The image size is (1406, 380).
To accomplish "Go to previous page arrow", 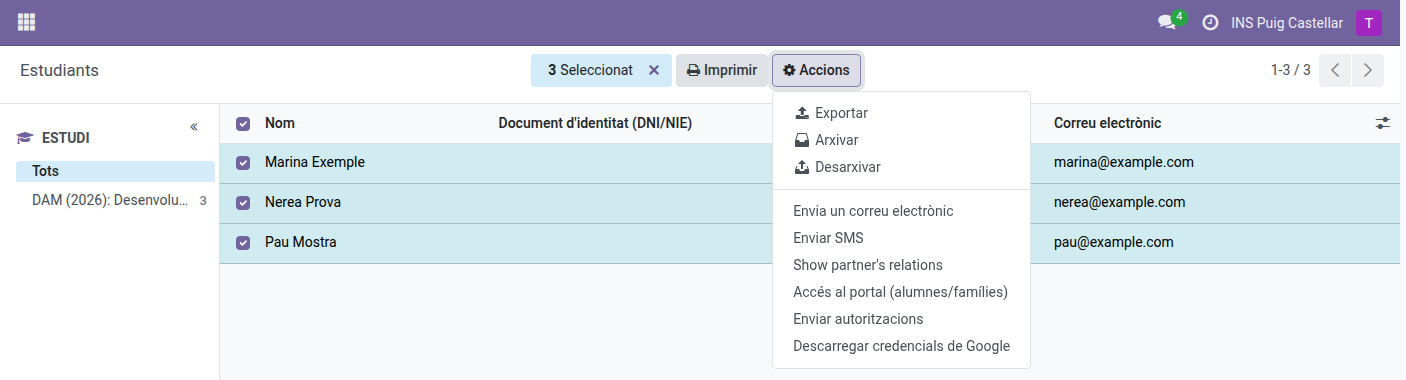I will point(1335,70).
